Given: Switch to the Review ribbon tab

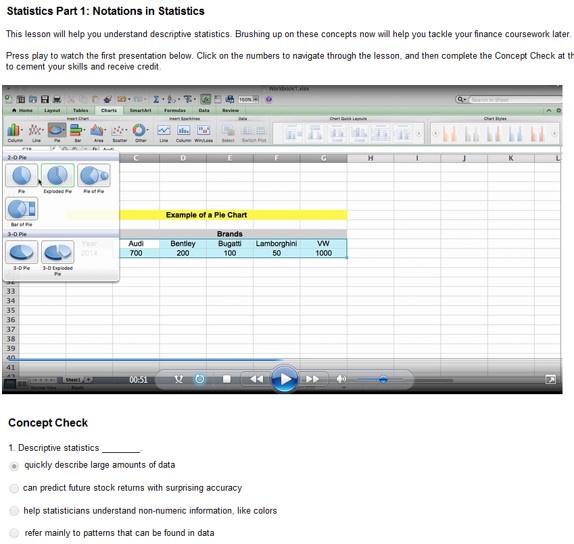Looking at the screenshot, I should pos(230,110).
